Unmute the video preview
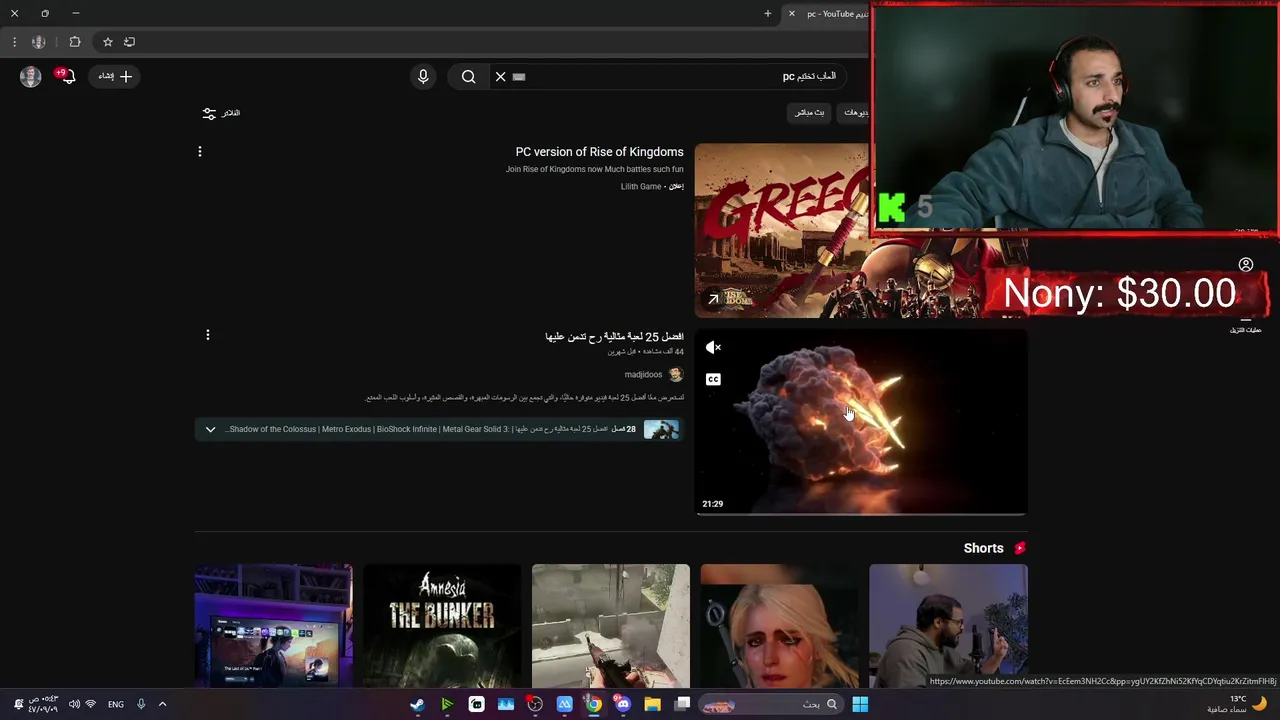 tap(713, 348)
